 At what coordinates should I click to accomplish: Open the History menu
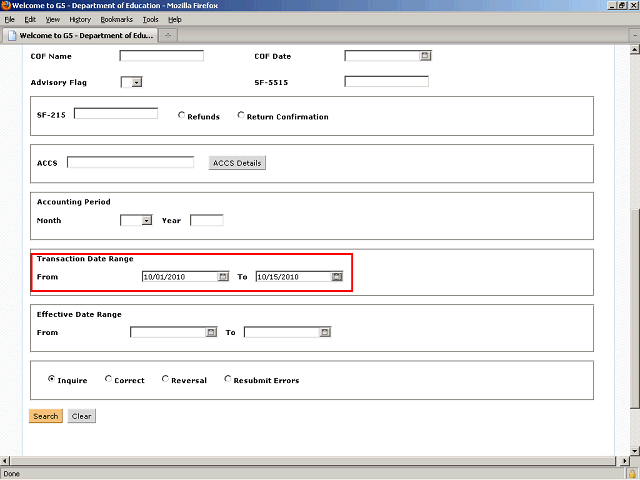tap(80, 20)
